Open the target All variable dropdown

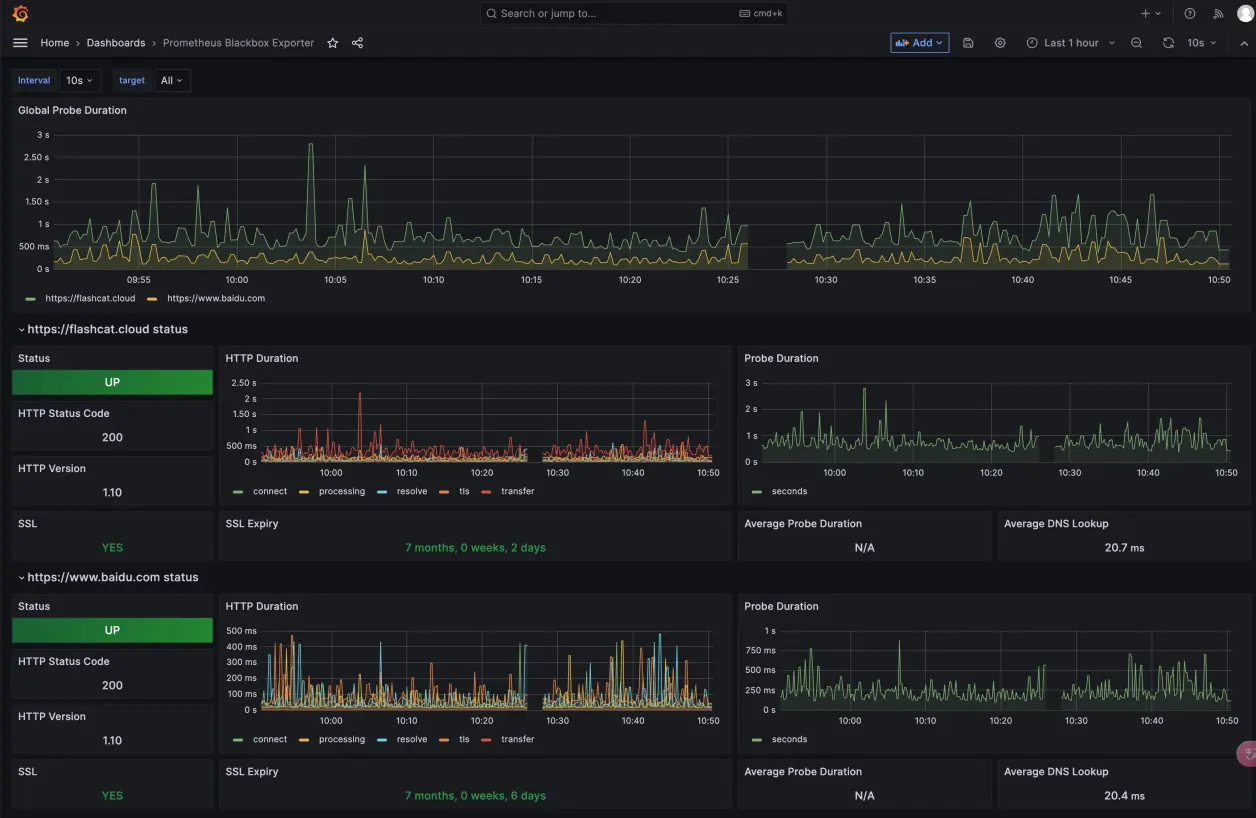173,80
